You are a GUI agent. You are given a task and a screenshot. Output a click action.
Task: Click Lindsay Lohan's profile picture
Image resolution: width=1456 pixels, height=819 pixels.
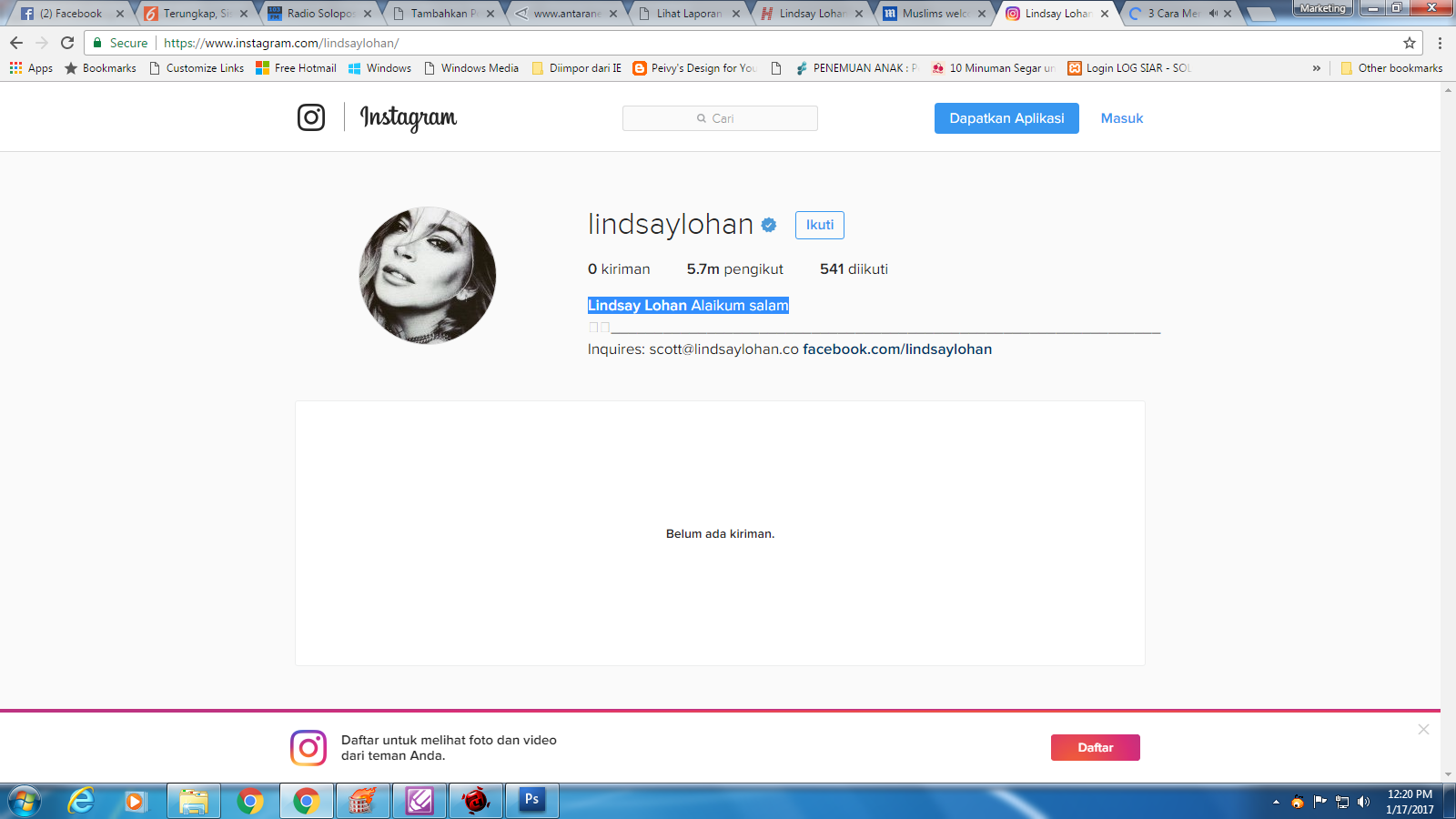[428, 276]
